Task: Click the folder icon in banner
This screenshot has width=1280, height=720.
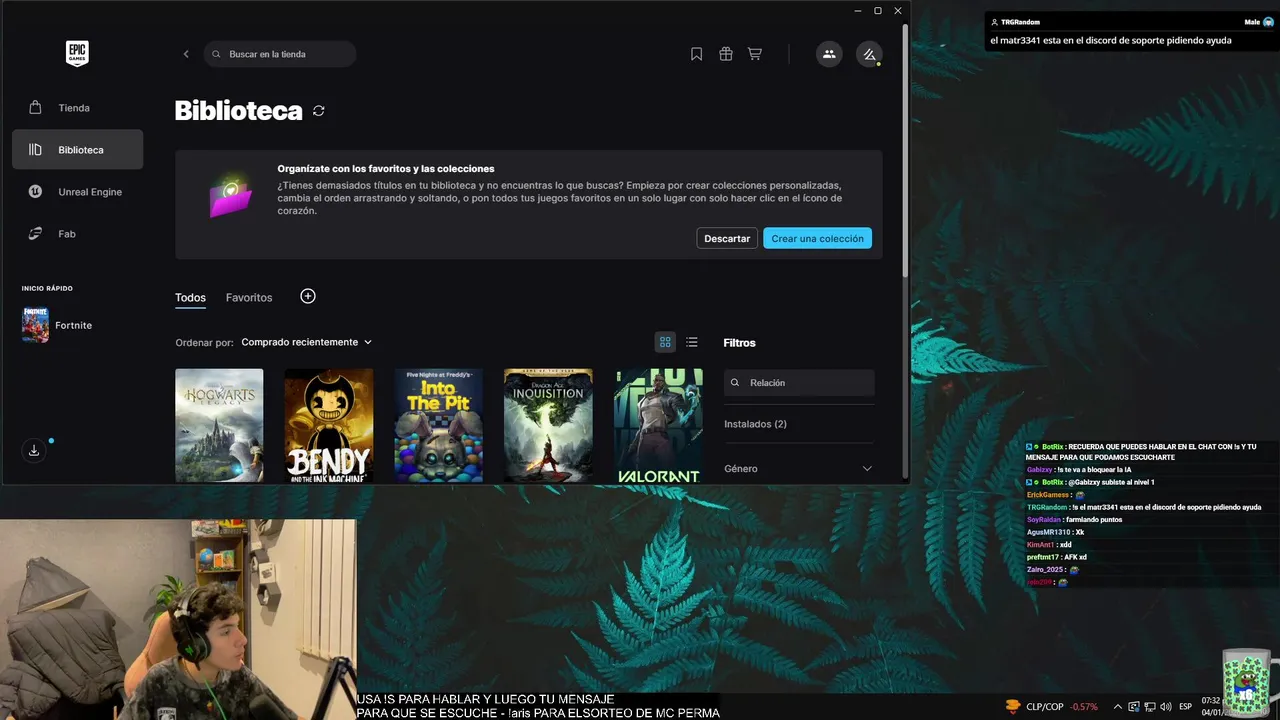Action: (230, 195)
